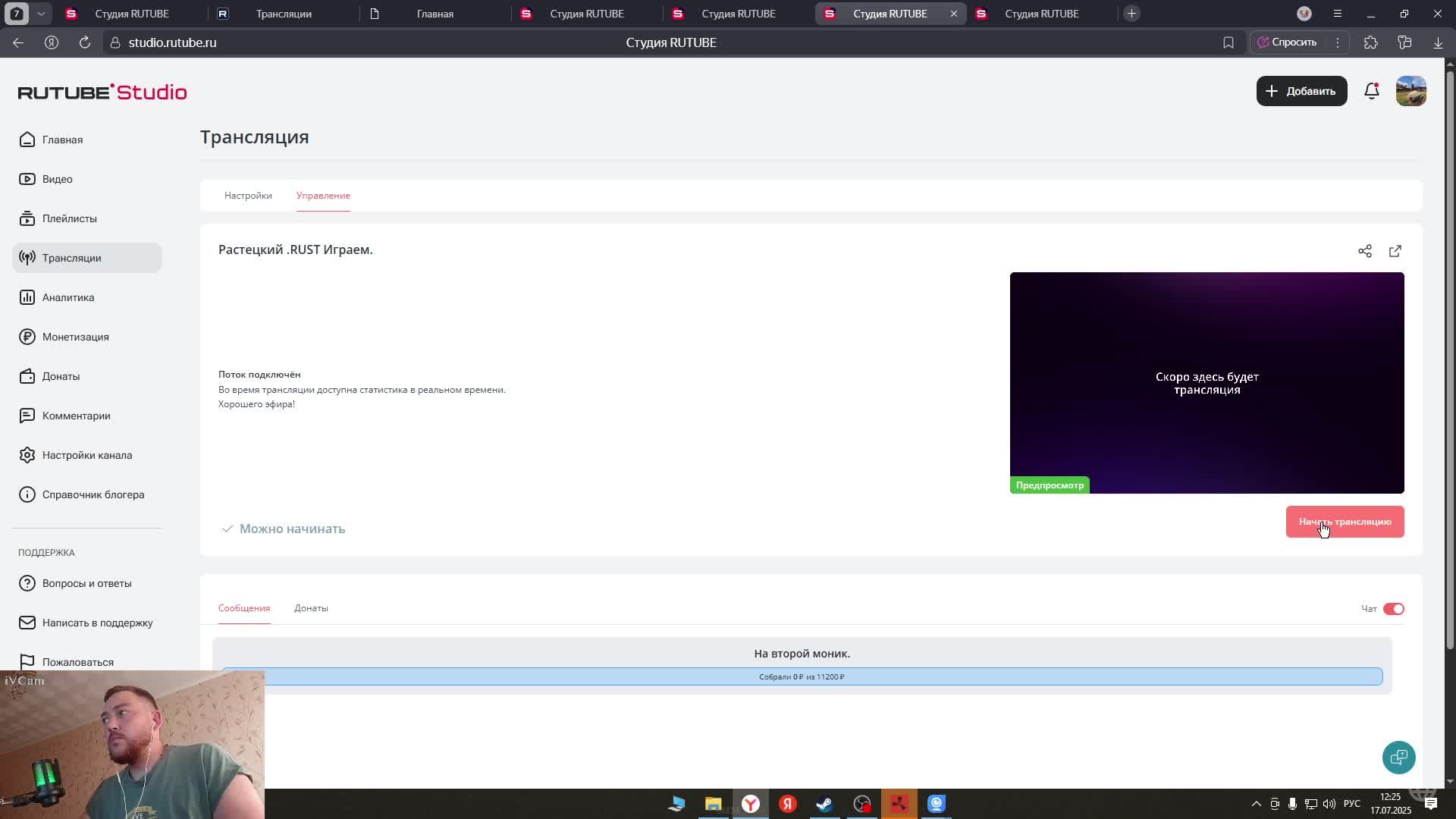This screenshot has width=1456, height=819.
Task: Open a new browser tab
Action: (x=1131, y=14)
